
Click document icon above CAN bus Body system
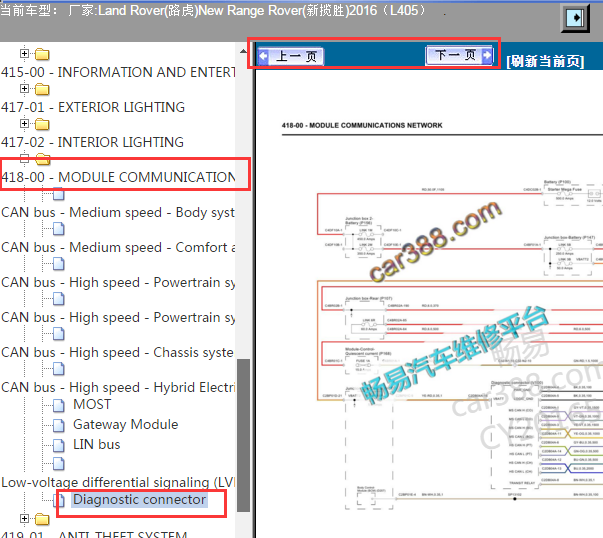click(59, 194)
